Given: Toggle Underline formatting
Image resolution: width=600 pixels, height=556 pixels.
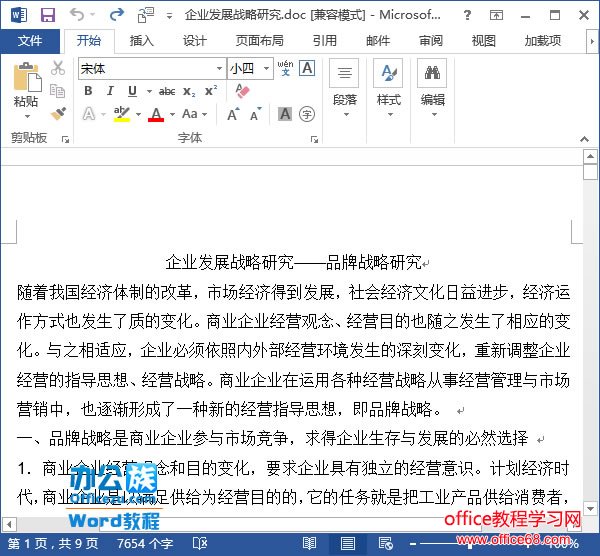Looking at the screenshot, I should 132,91.
